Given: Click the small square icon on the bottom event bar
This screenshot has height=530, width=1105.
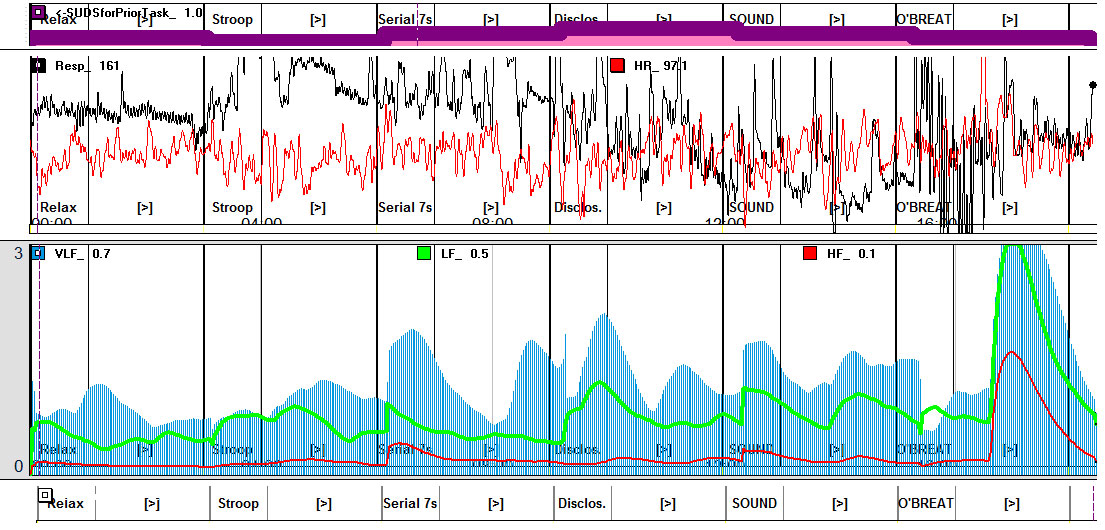Looking at the screenshot, I should 44,494.
